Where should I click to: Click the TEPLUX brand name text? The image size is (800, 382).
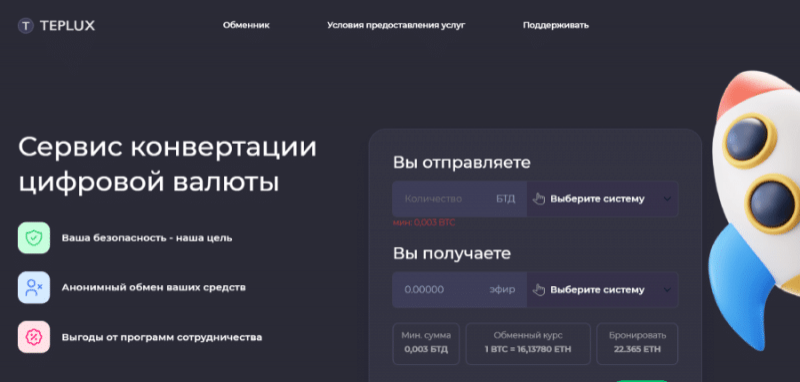pos(67,26)
